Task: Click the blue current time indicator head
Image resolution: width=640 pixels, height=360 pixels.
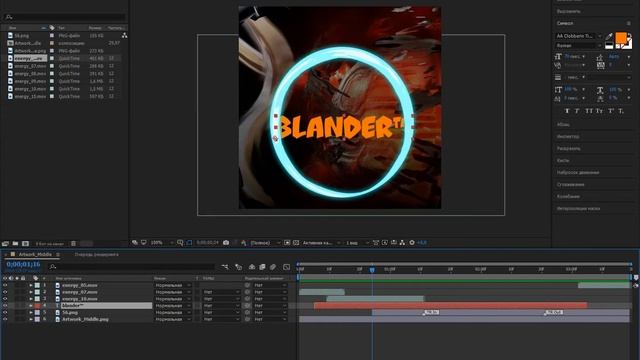Action: [x=372, y=270]
